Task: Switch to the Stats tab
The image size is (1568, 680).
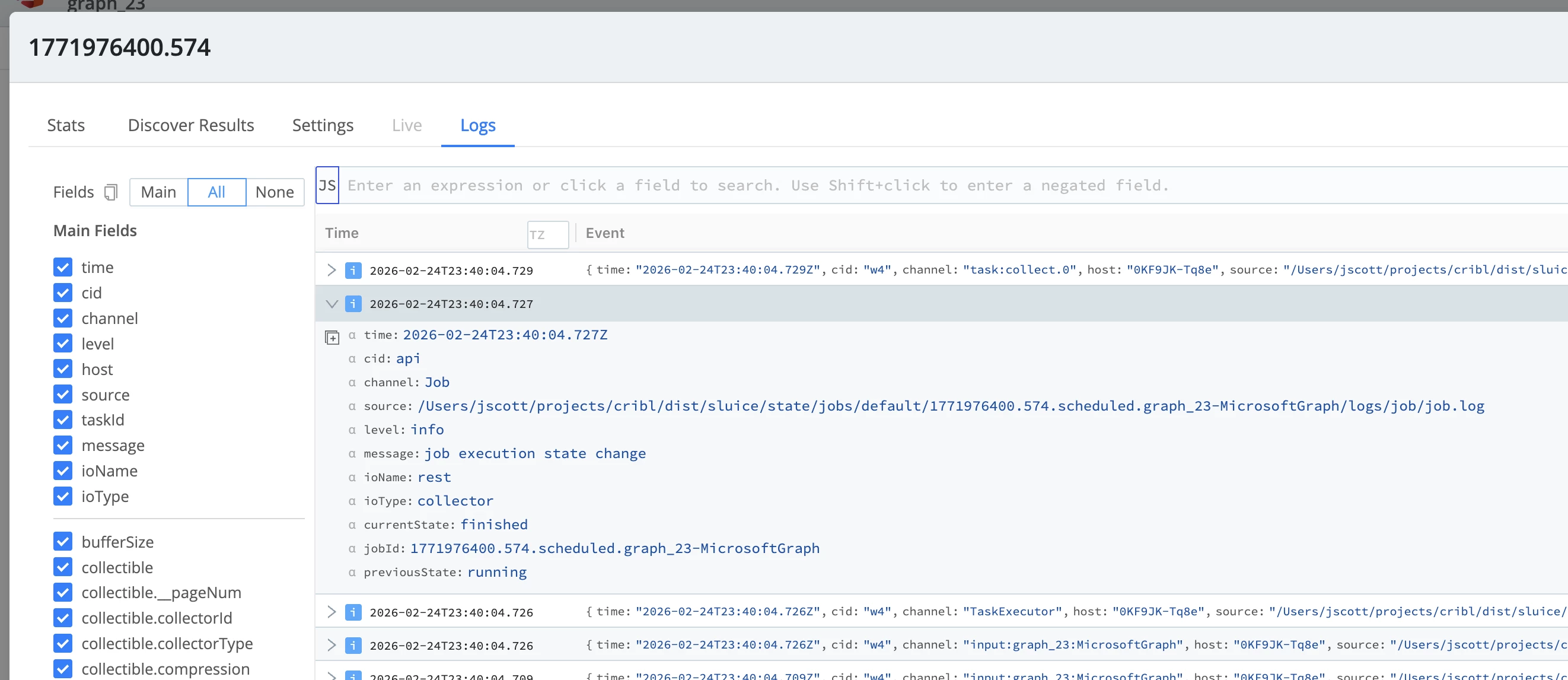Action: tap(66, 125)
